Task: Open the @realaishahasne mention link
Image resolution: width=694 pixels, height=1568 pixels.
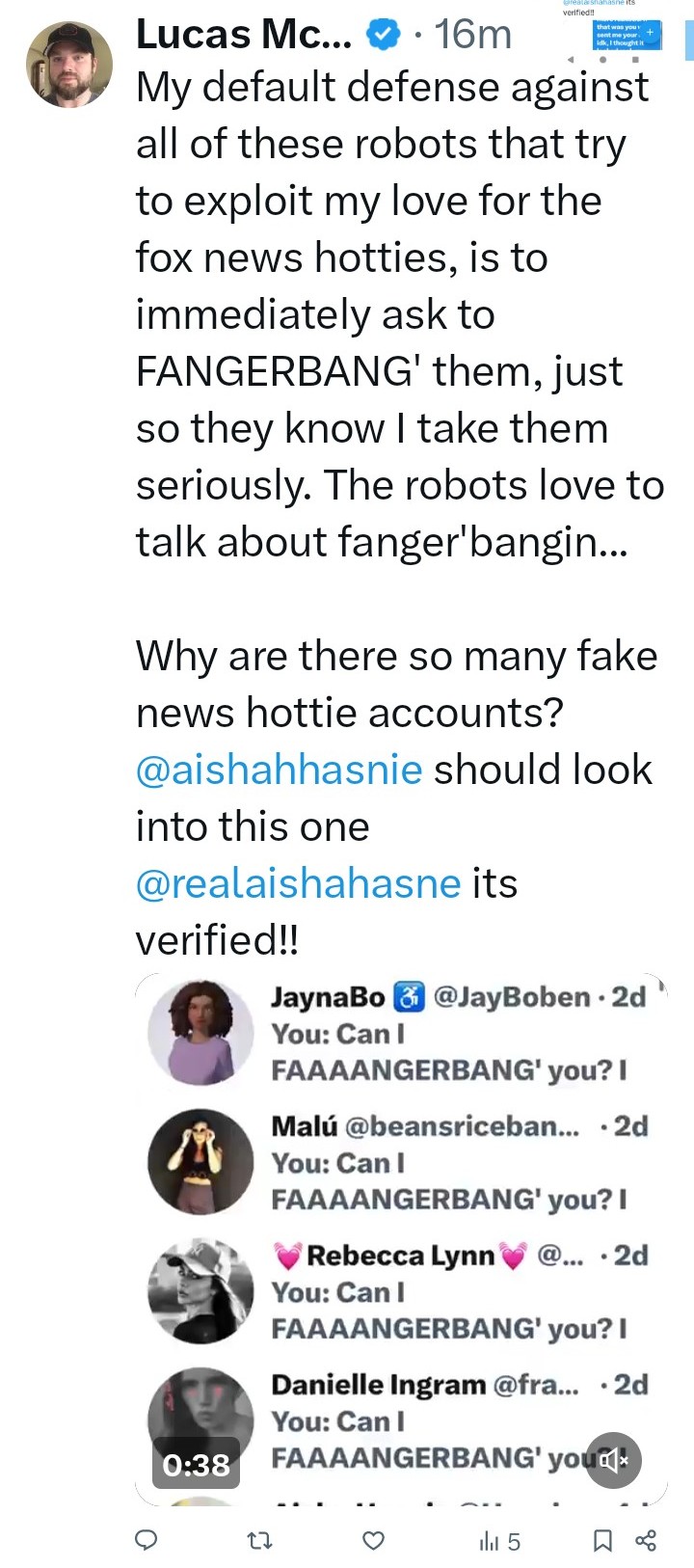Action: click(298, 883)
